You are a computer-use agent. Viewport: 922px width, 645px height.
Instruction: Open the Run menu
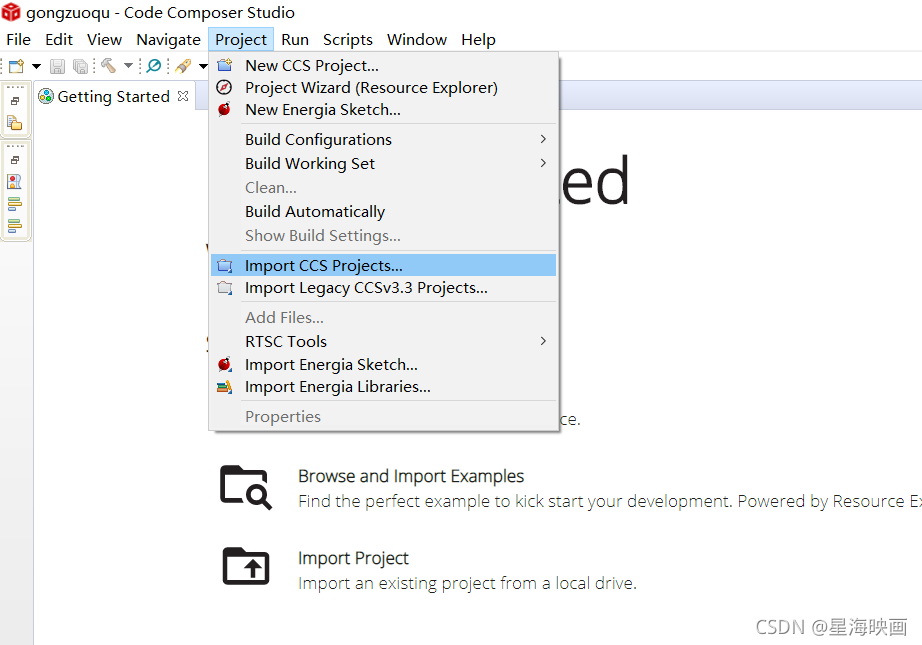pyautogui.click(x=295, y=39)
